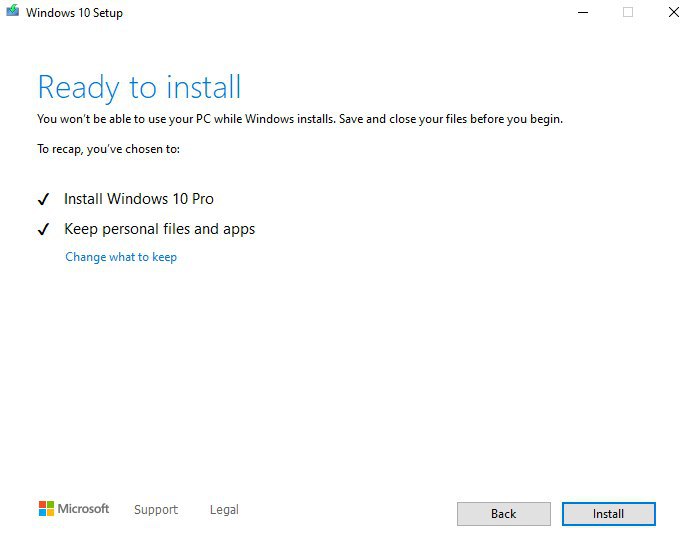
Task: Click the checkmark beside Install Windows 10 Pro
Action: point(43,199)
